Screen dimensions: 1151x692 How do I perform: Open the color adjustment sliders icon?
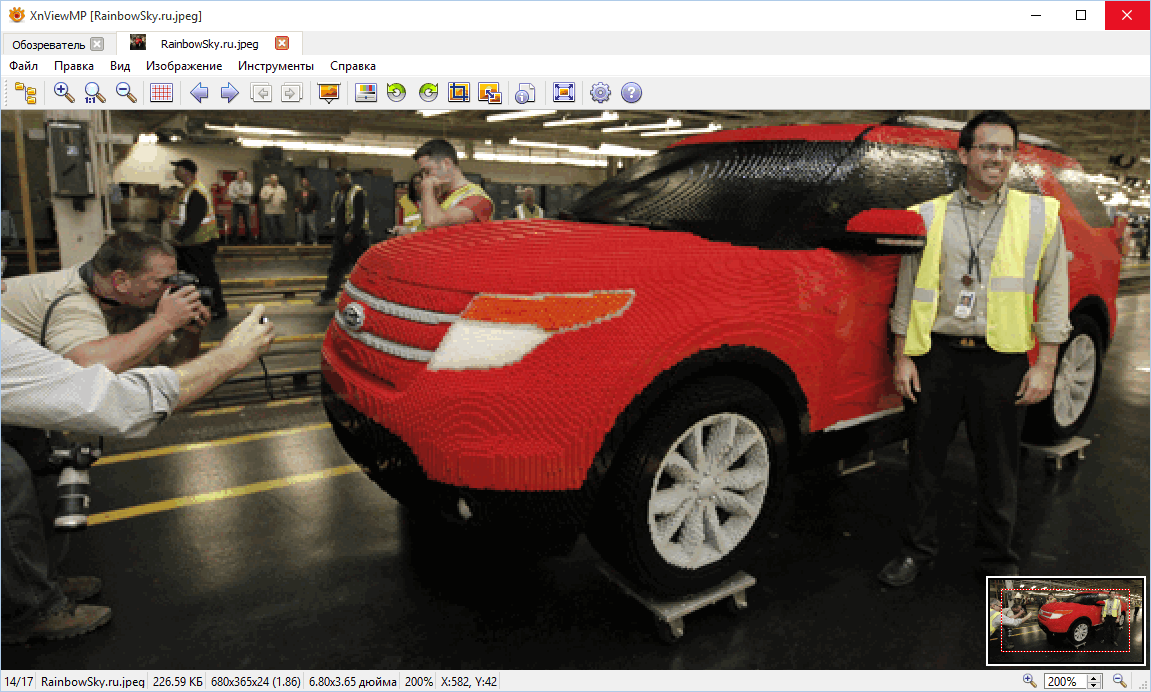[366, 93]
